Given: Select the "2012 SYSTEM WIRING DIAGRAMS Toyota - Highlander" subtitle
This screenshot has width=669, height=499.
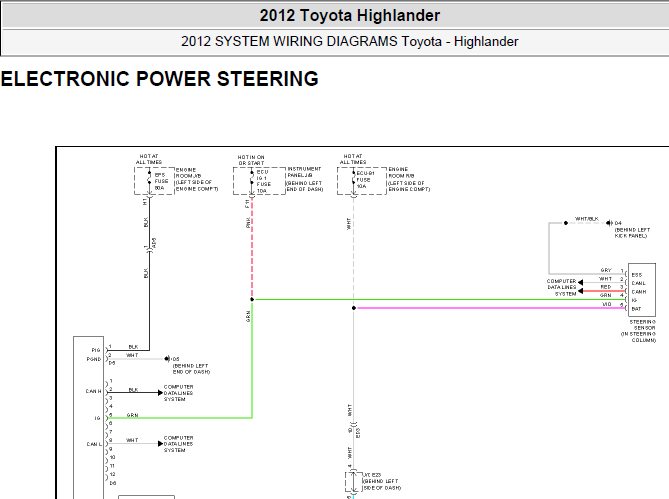Looking at the screenshot, I should 349,41.
